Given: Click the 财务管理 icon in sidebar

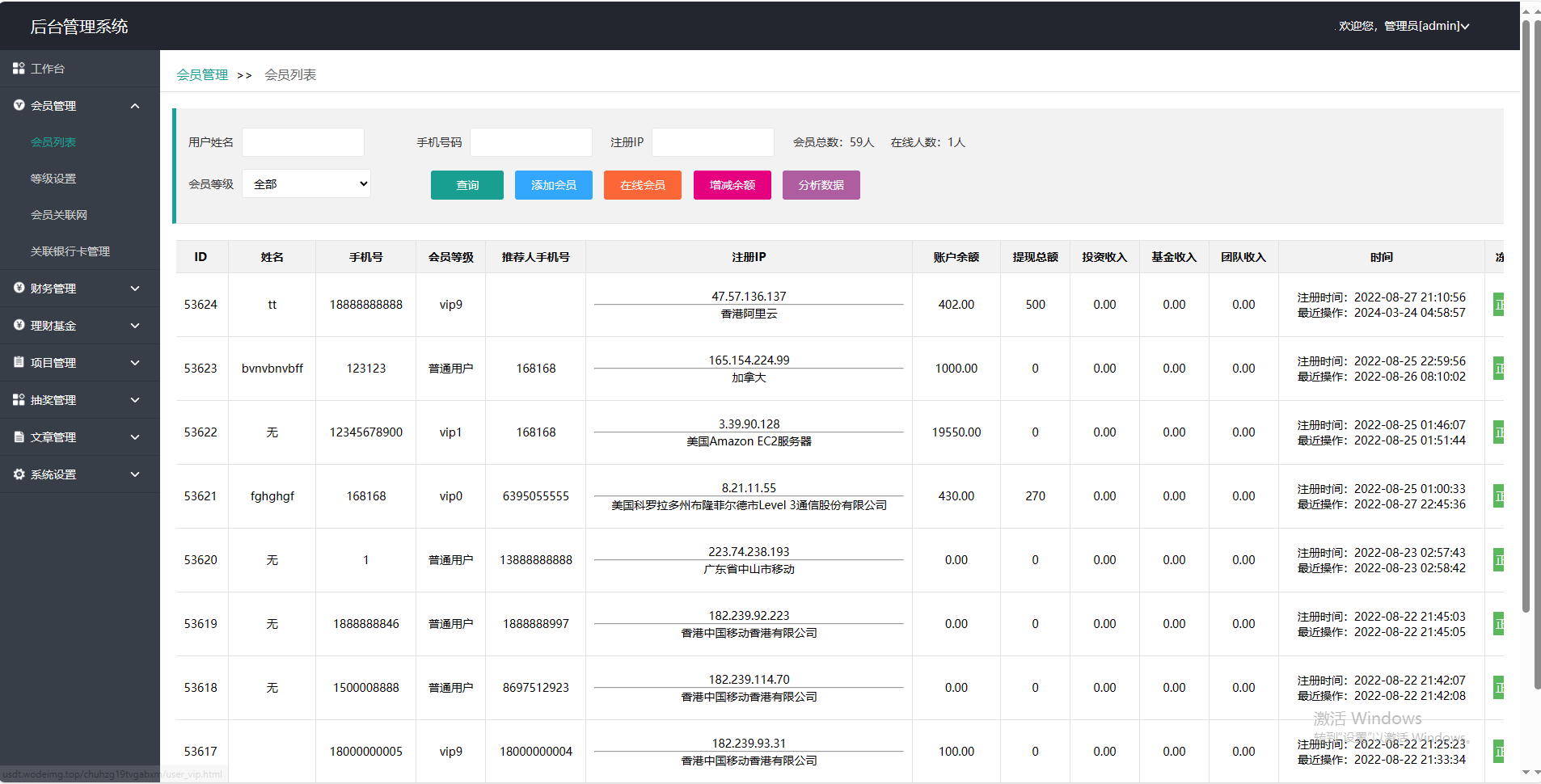Looking at the screenshot, I should tap(19, 289).
